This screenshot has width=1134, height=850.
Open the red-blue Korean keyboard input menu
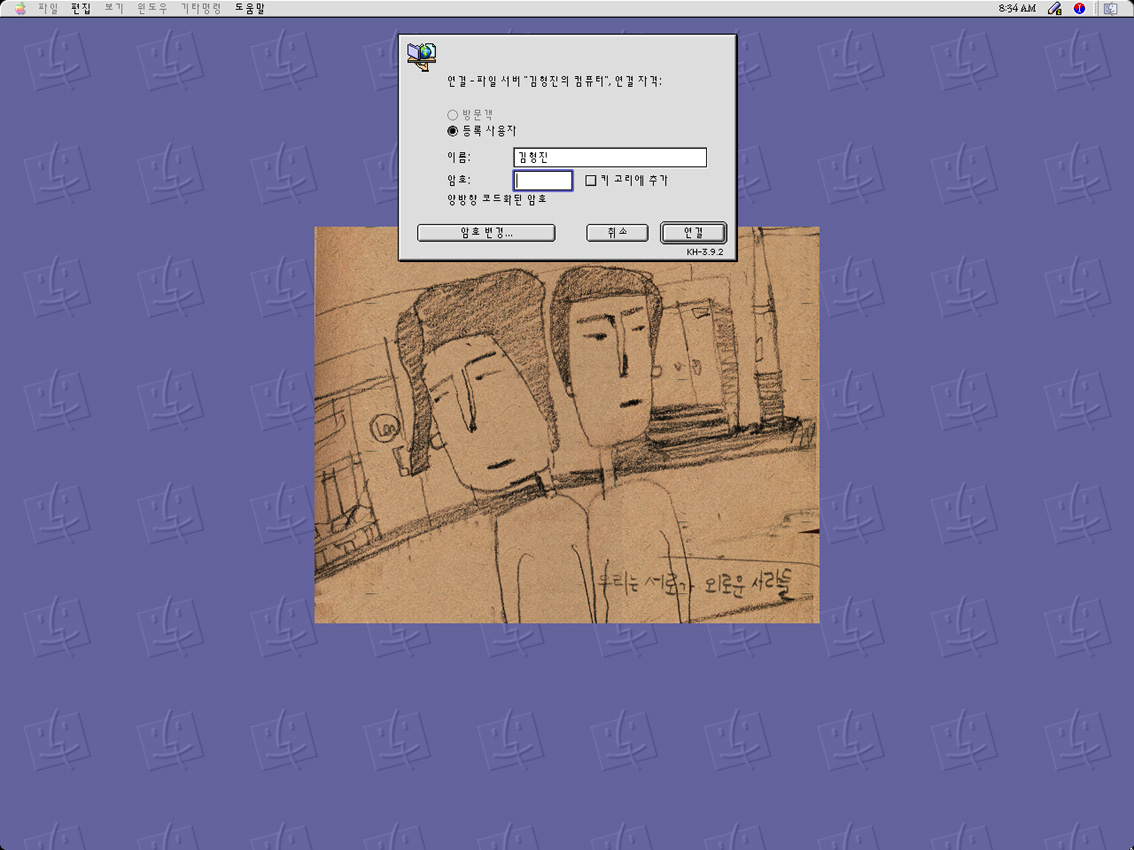[x=1079, y=9]
